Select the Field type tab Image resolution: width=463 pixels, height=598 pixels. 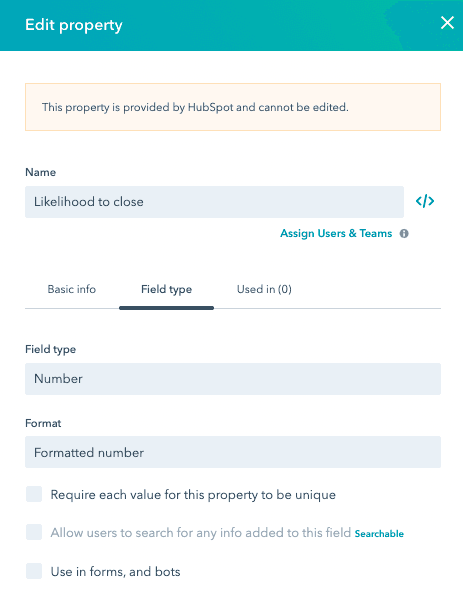tap(166, 289)
